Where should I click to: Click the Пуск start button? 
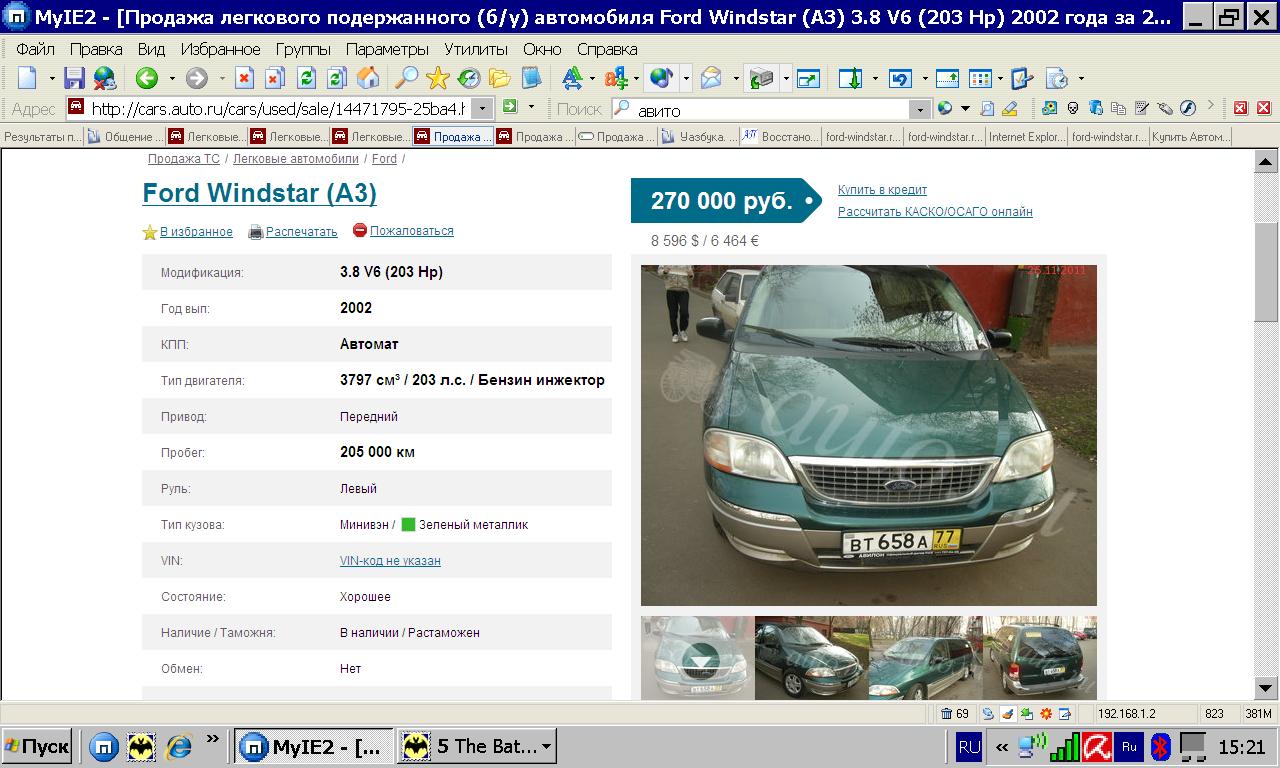click(x=37, y=746)
